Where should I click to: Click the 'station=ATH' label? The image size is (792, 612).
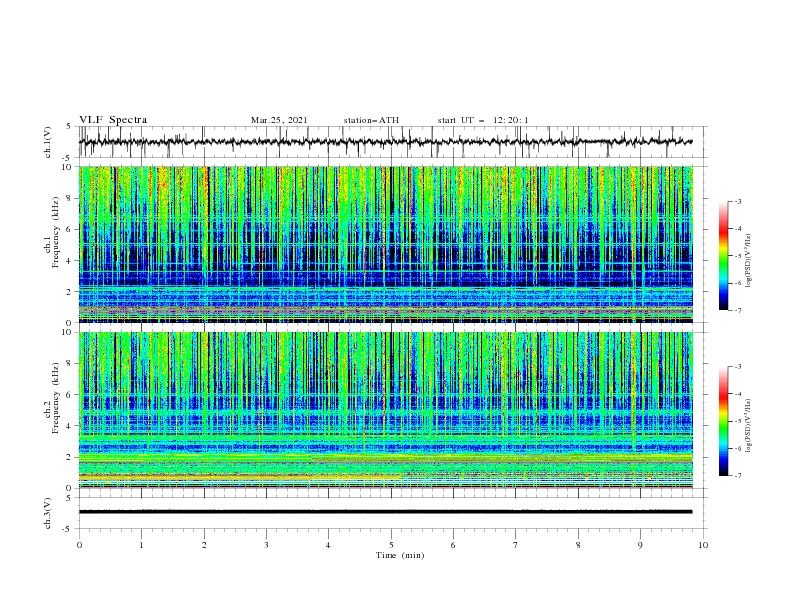click(x=371, y=120)
